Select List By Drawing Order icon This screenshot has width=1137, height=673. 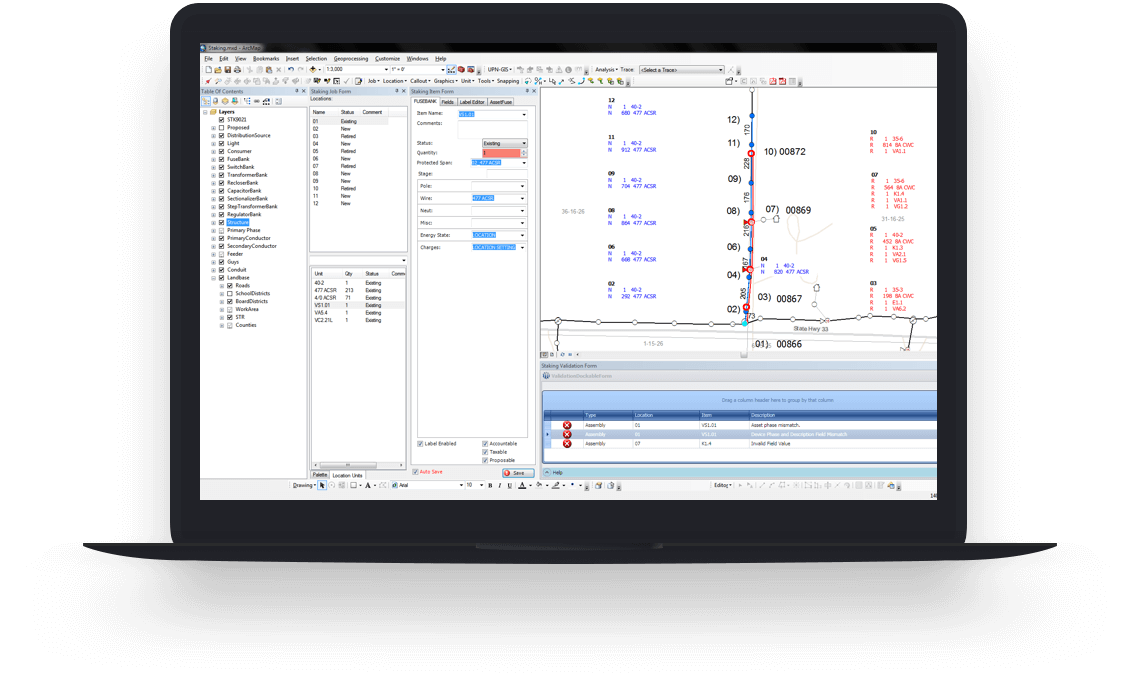pos(206,102)
